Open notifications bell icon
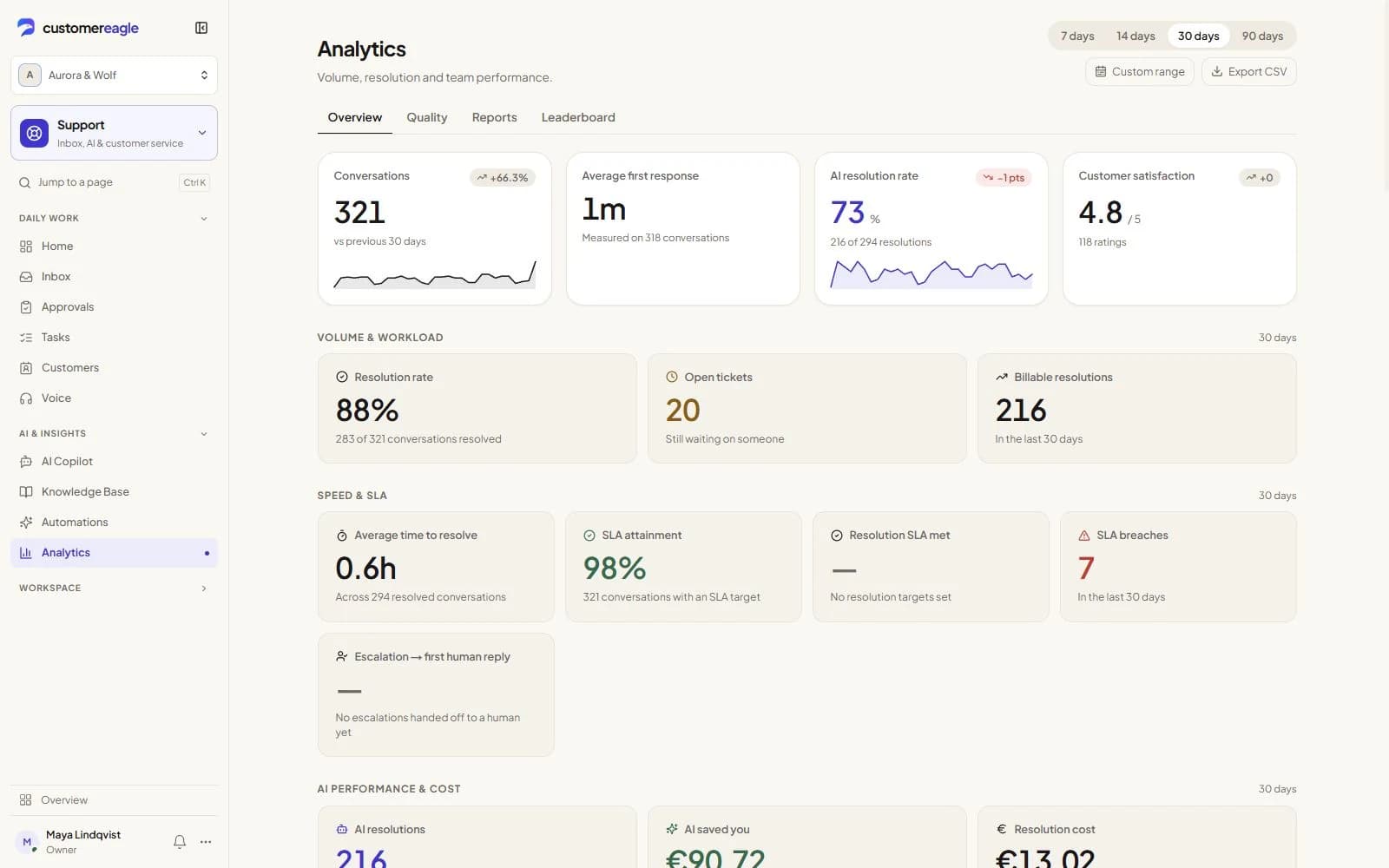Screen dimensions: 1389x868 [x=180, y=841]
